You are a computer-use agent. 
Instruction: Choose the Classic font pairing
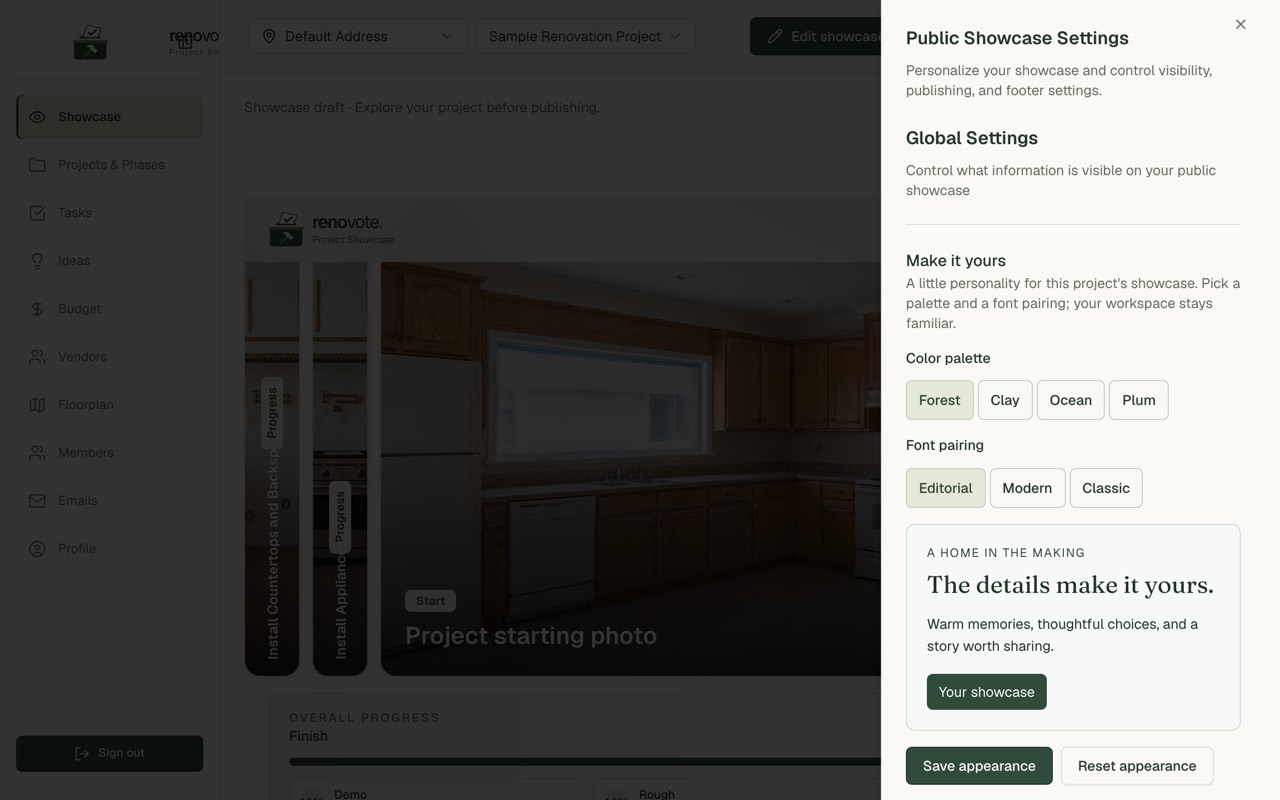pyautogui.click(x=1106, y=488)
